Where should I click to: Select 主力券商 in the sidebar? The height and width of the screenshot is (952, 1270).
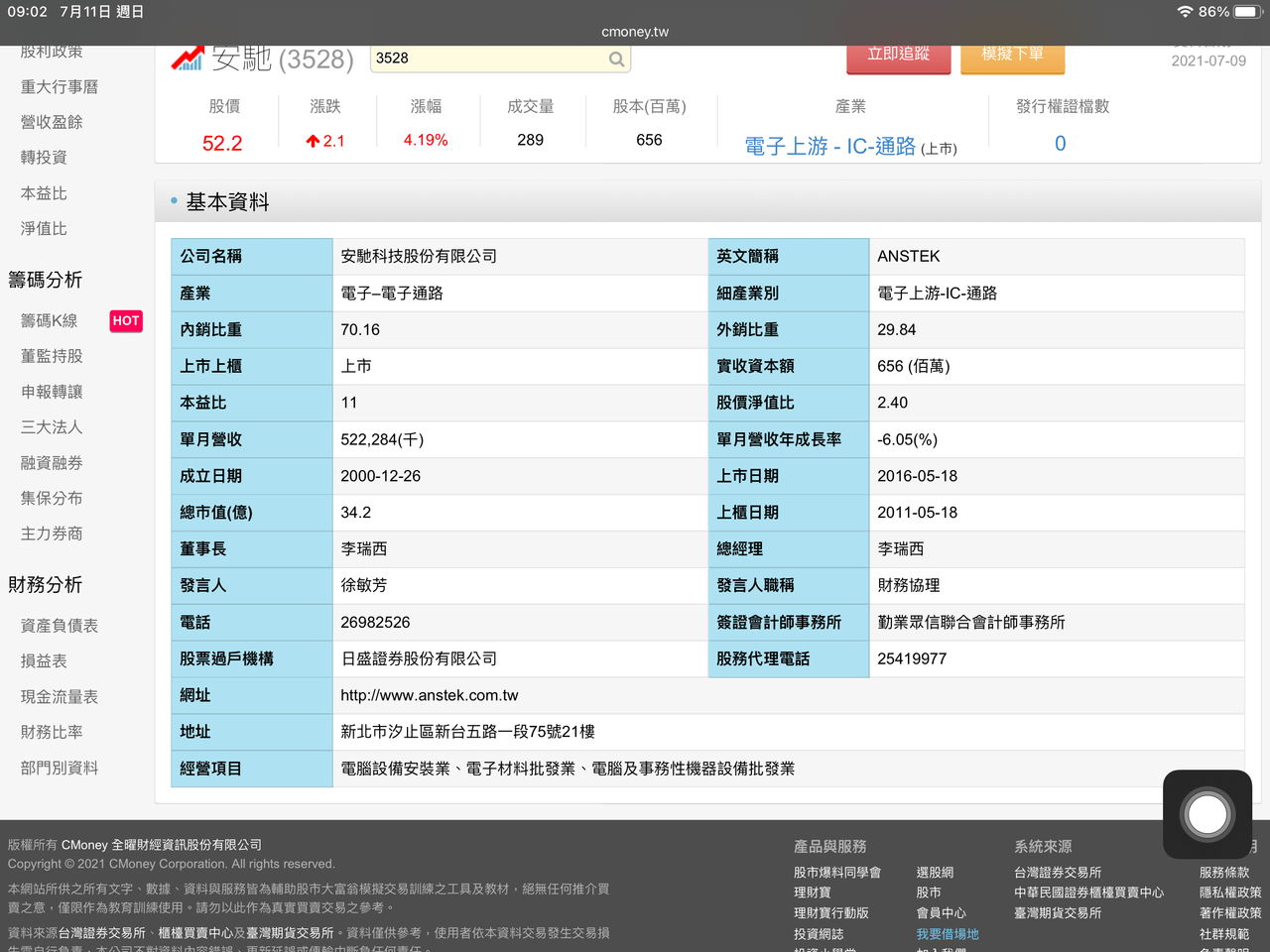[52, 534]
